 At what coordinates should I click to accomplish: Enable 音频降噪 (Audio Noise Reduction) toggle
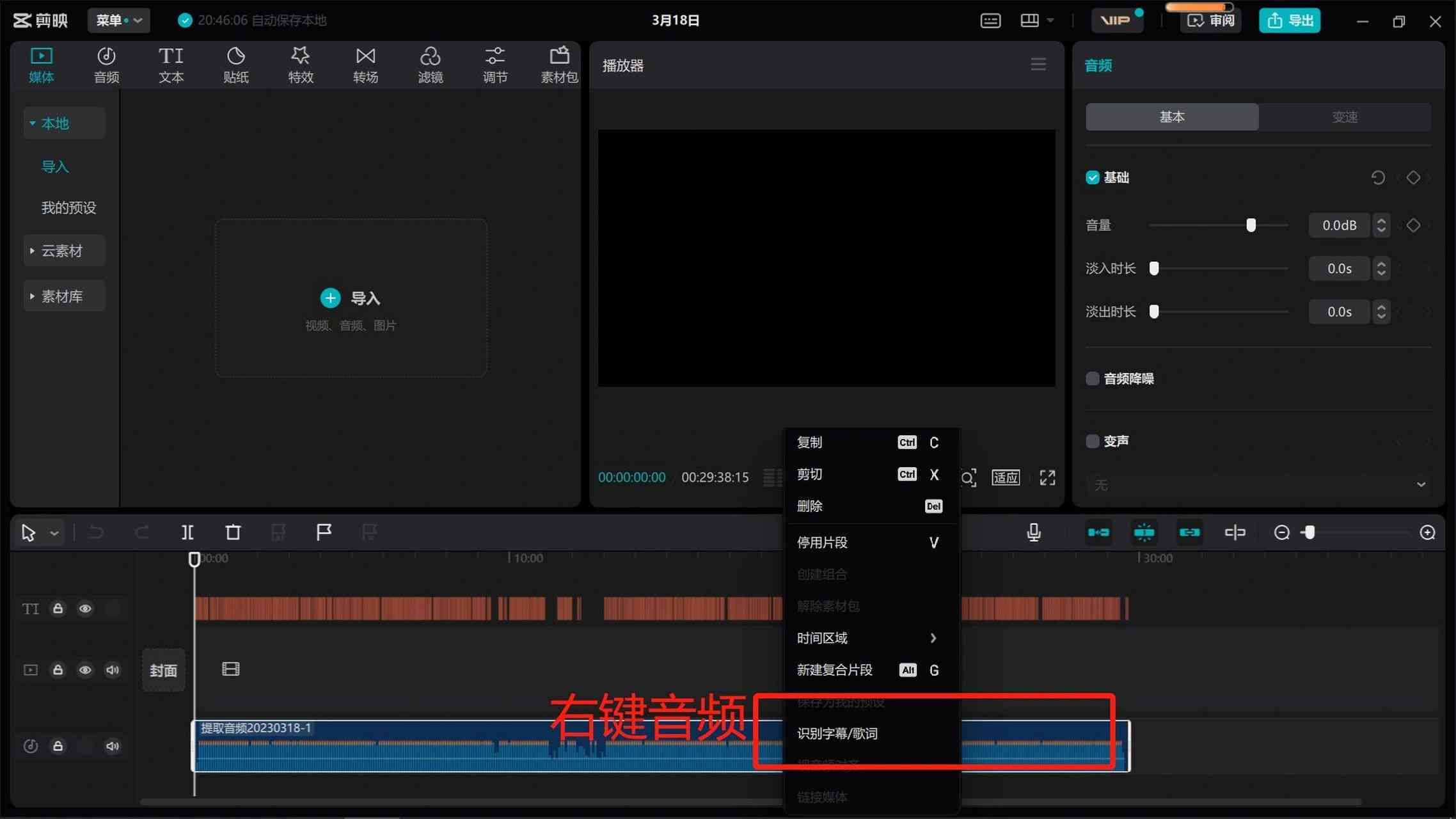pyautogui.click(x=1092, y=378)
